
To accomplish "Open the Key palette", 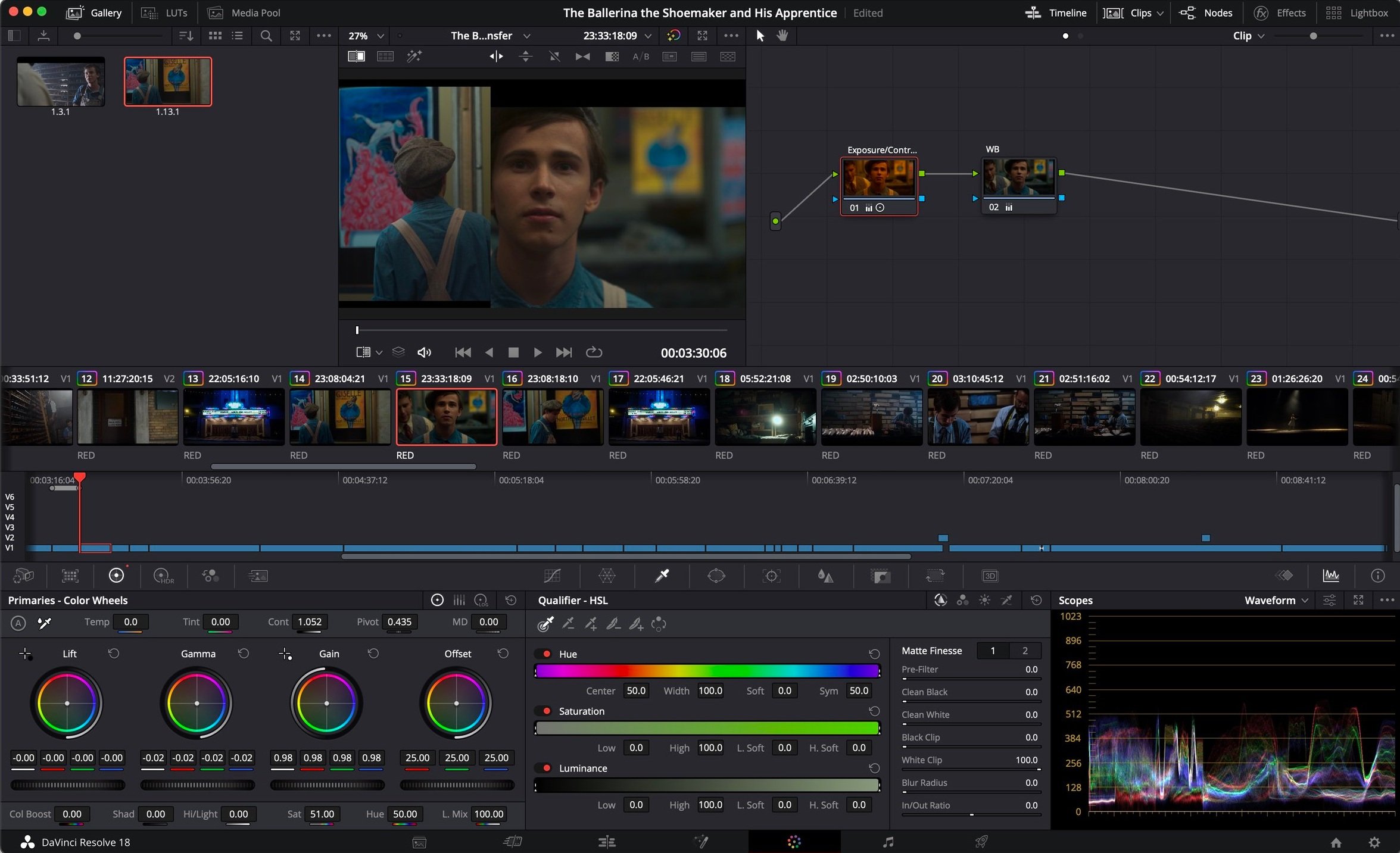I will pos(880,576).
